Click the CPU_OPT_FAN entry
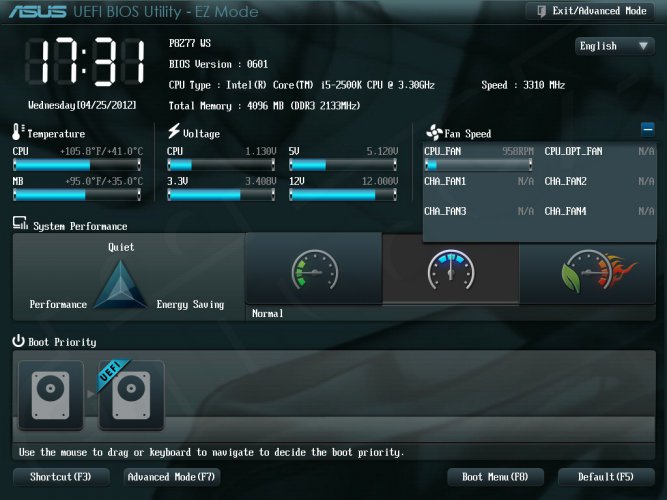The height and width of the screenshot is (500, 667). tap(599, 151)
